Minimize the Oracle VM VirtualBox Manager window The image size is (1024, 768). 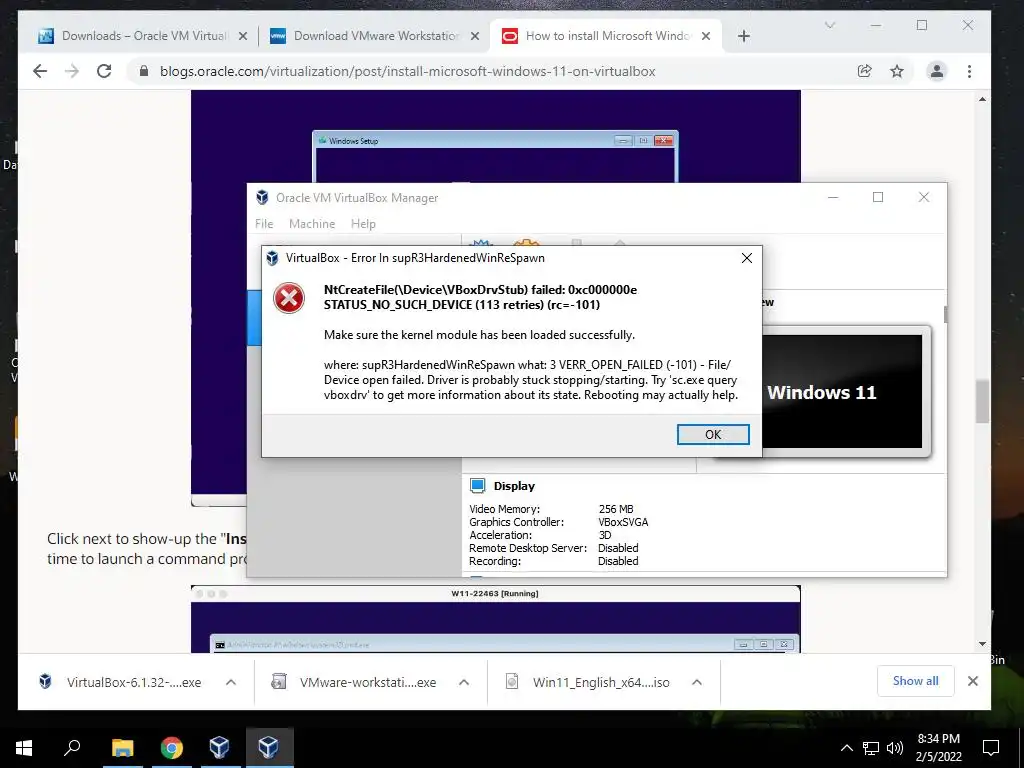(833, 197)
